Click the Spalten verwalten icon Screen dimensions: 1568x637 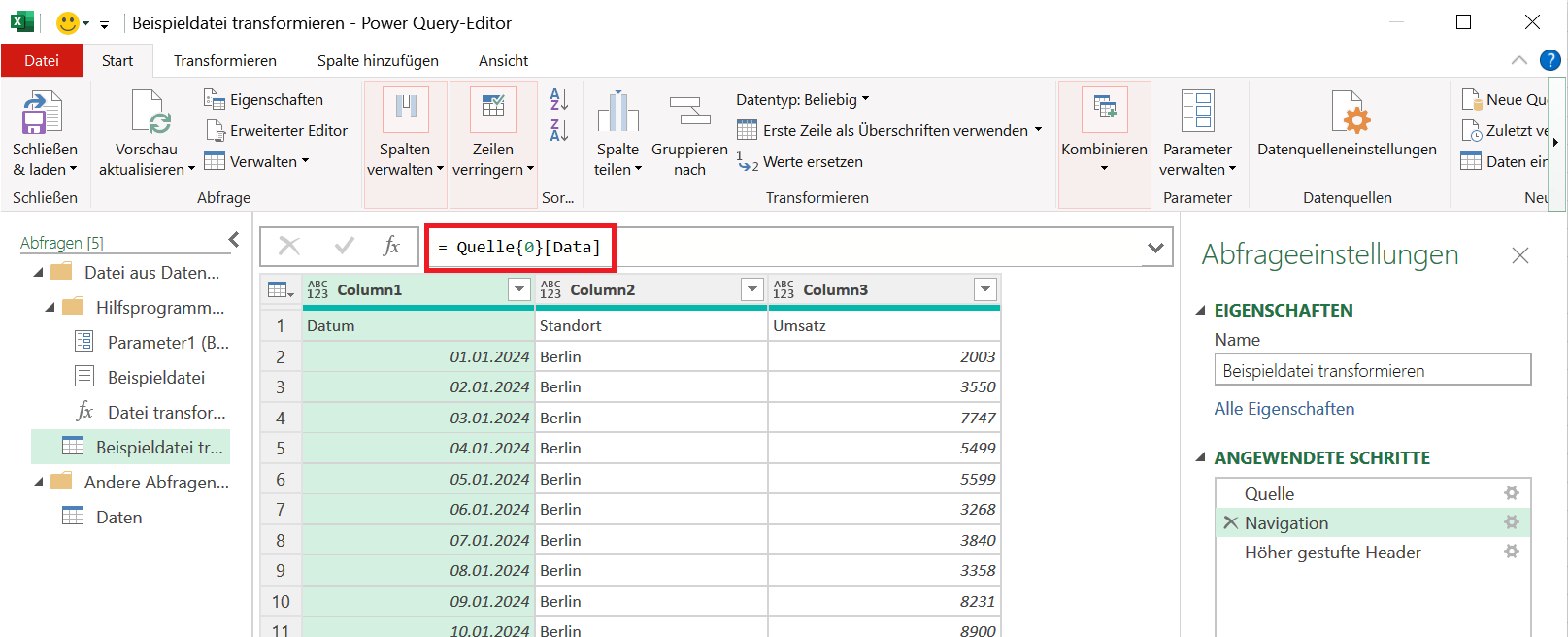point(406,110)
